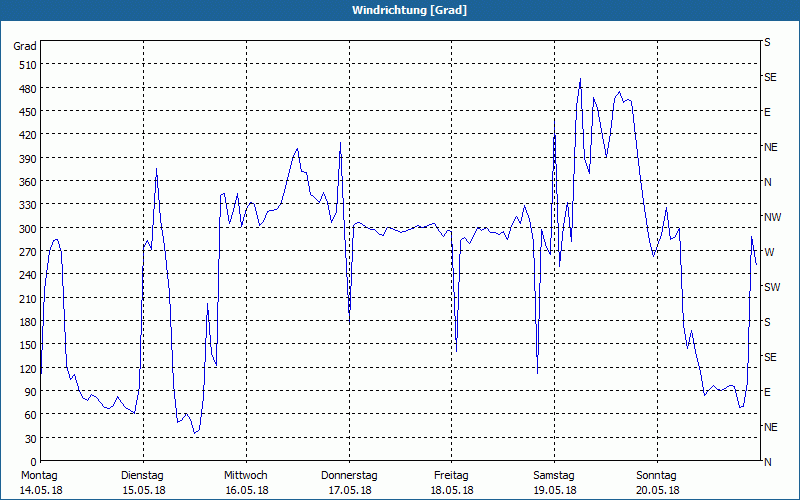The image size is (800, 500).
Task: Select the 'Freitag' day label
Action: click(x=451, y=476)
